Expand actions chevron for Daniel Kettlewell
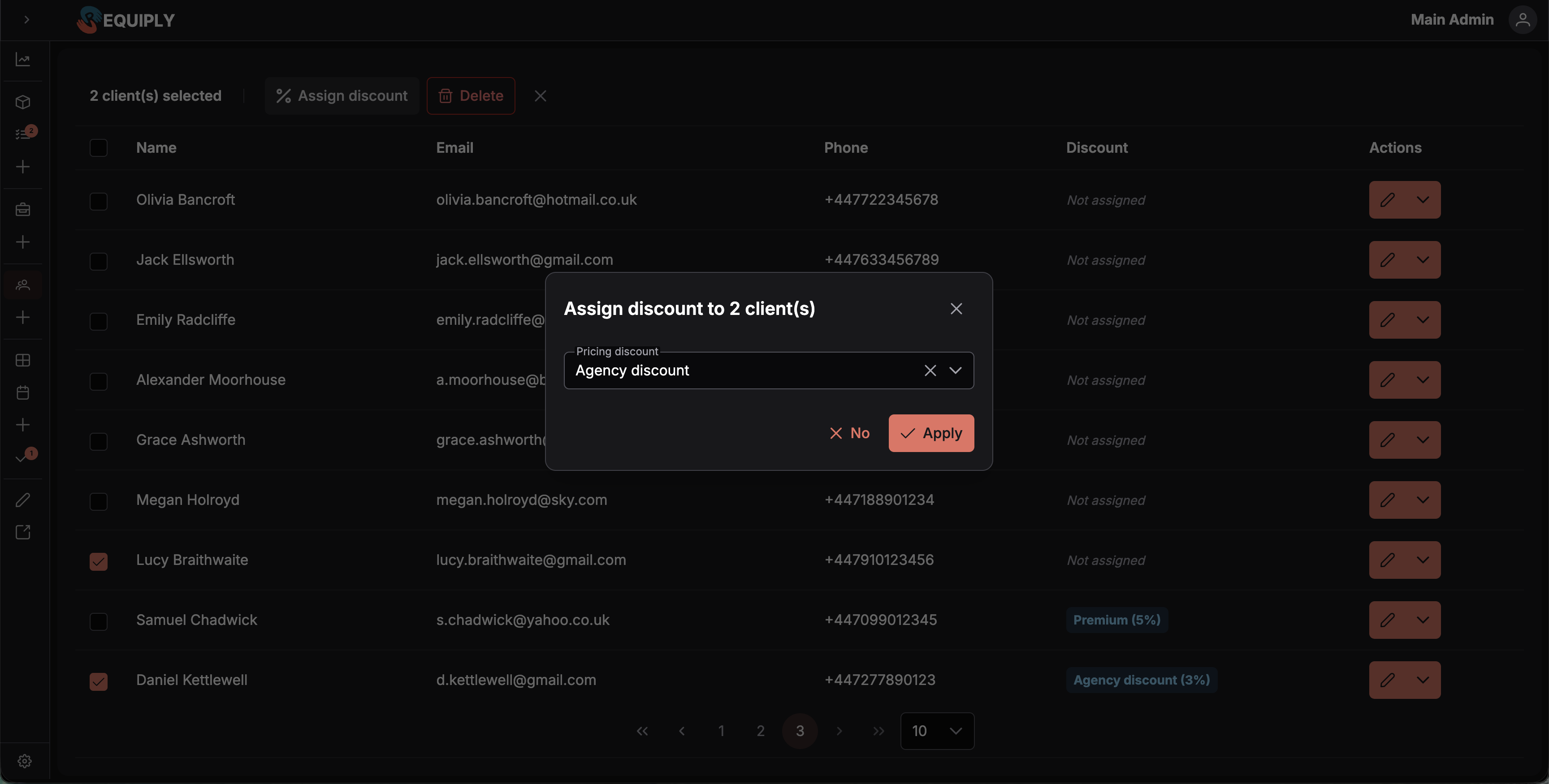 (x=1423, y=680)
